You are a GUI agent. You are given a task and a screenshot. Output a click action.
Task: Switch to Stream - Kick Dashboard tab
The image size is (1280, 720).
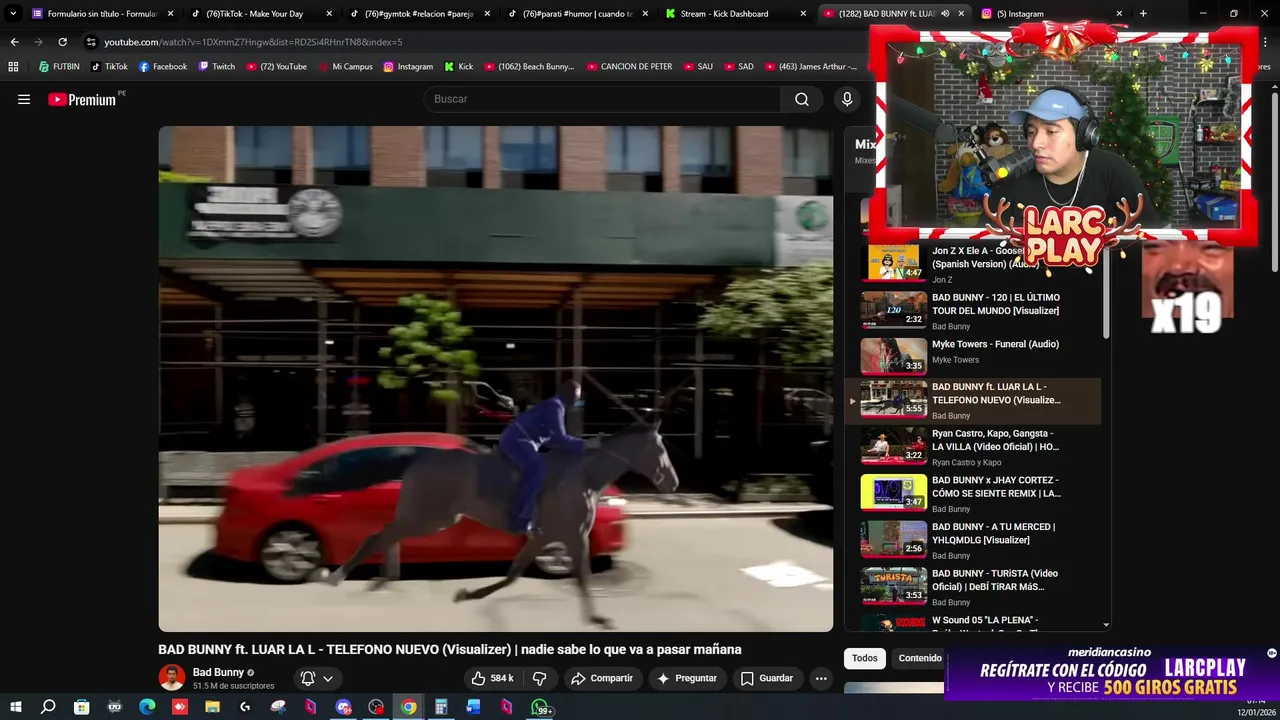[735, 14]
